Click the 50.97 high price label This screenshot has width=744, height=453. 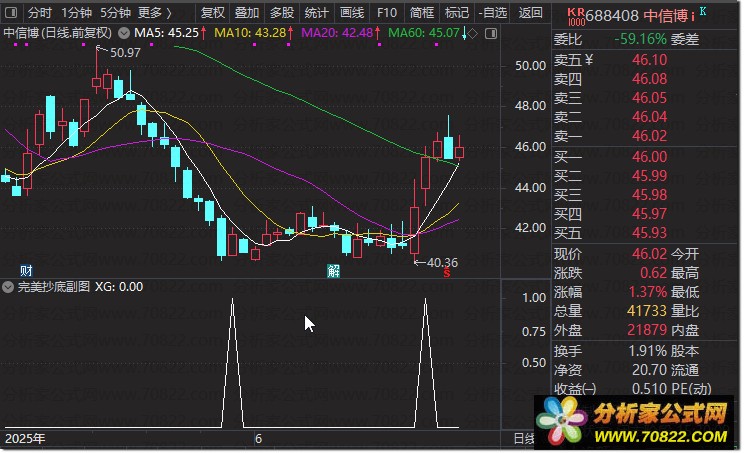tap(125, 53)
